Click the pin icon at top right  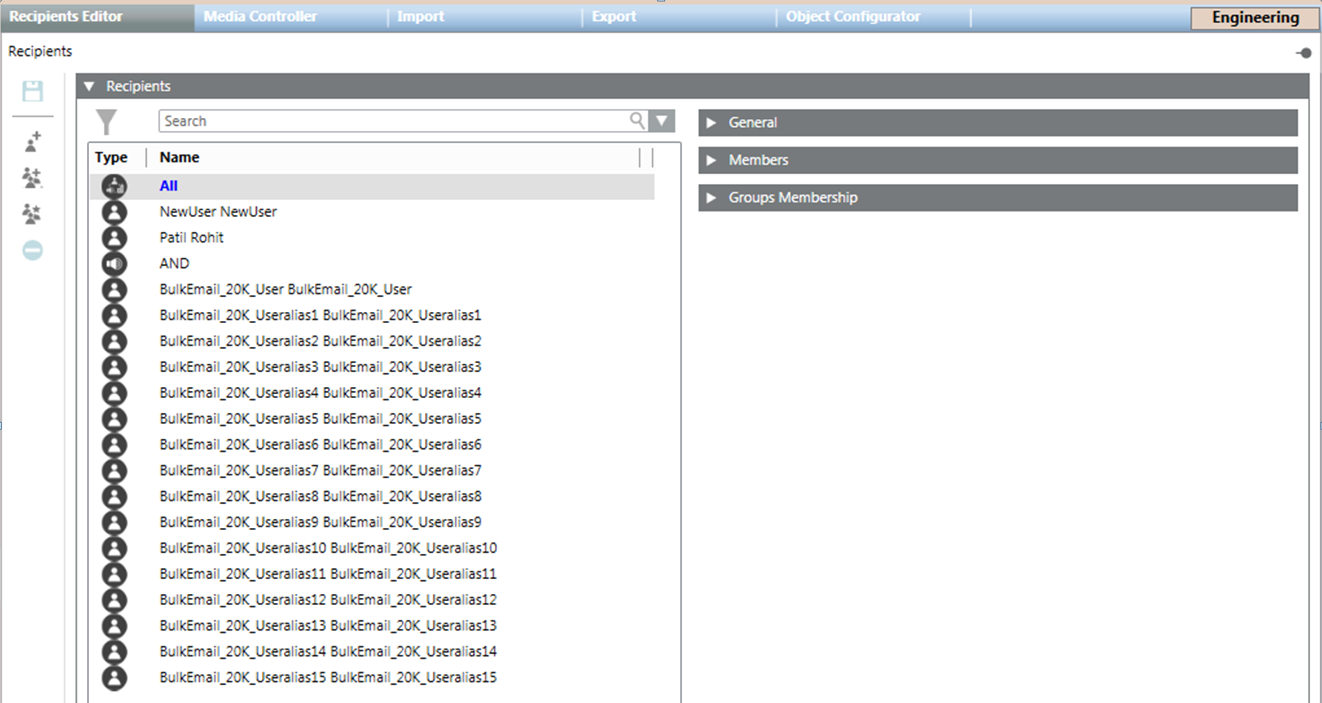[x=1303, y=53]
